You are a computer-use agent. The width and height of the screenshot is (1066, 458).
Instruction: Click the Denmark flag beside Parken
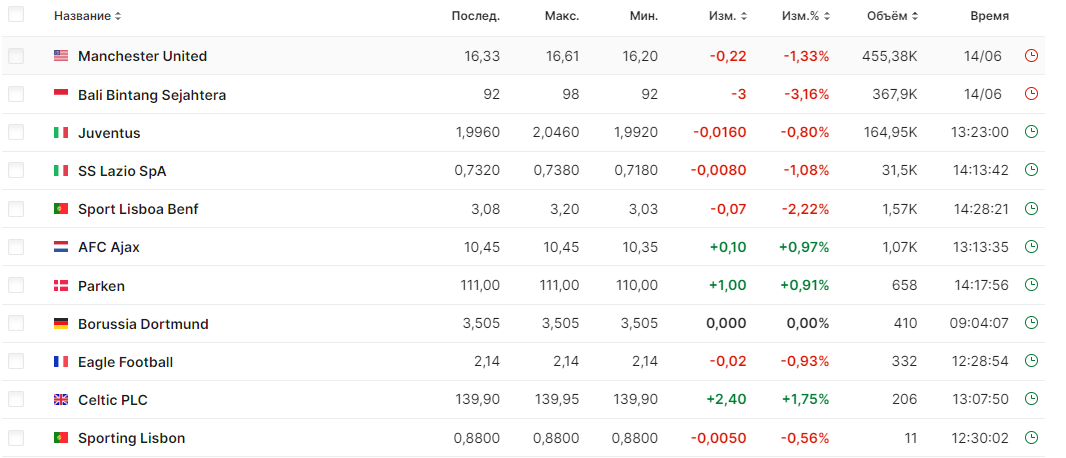coord(61,285)
